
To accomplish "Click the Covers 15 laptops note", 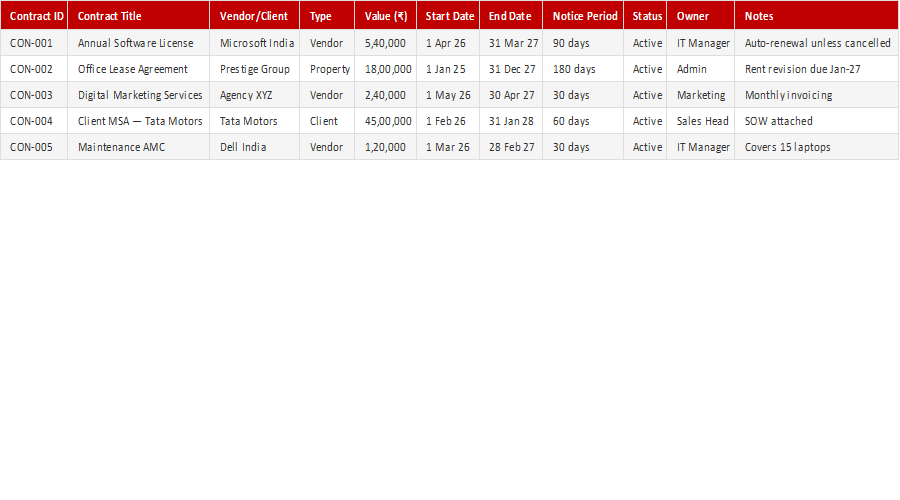I will coord(816,147).
